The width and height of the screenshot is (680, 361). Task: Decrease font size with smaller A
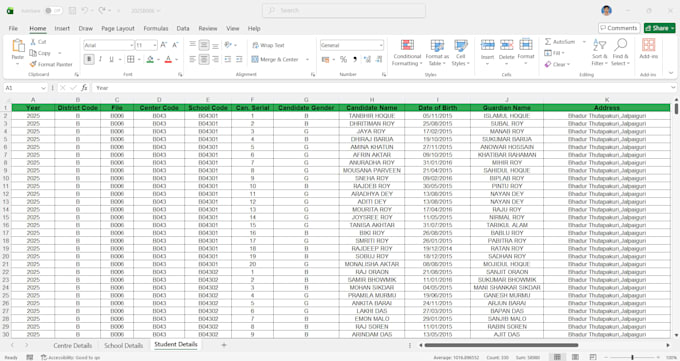[x=175, y=45]
